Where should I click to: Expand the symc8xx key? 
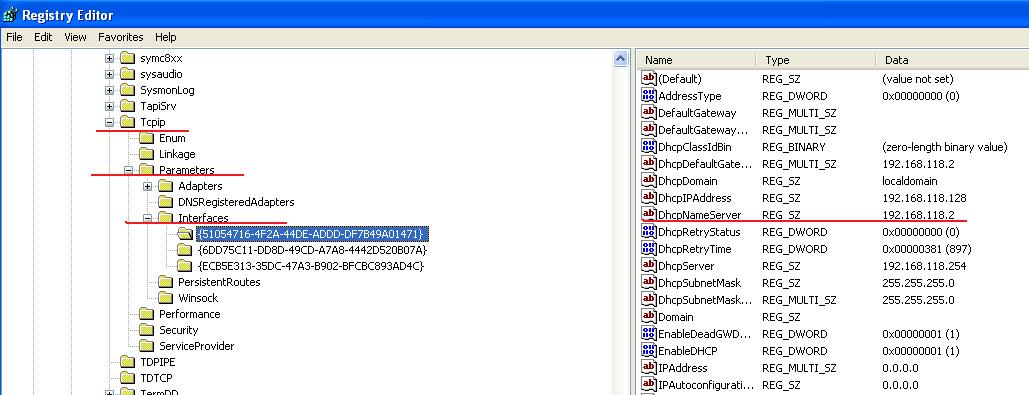point(110,58)
